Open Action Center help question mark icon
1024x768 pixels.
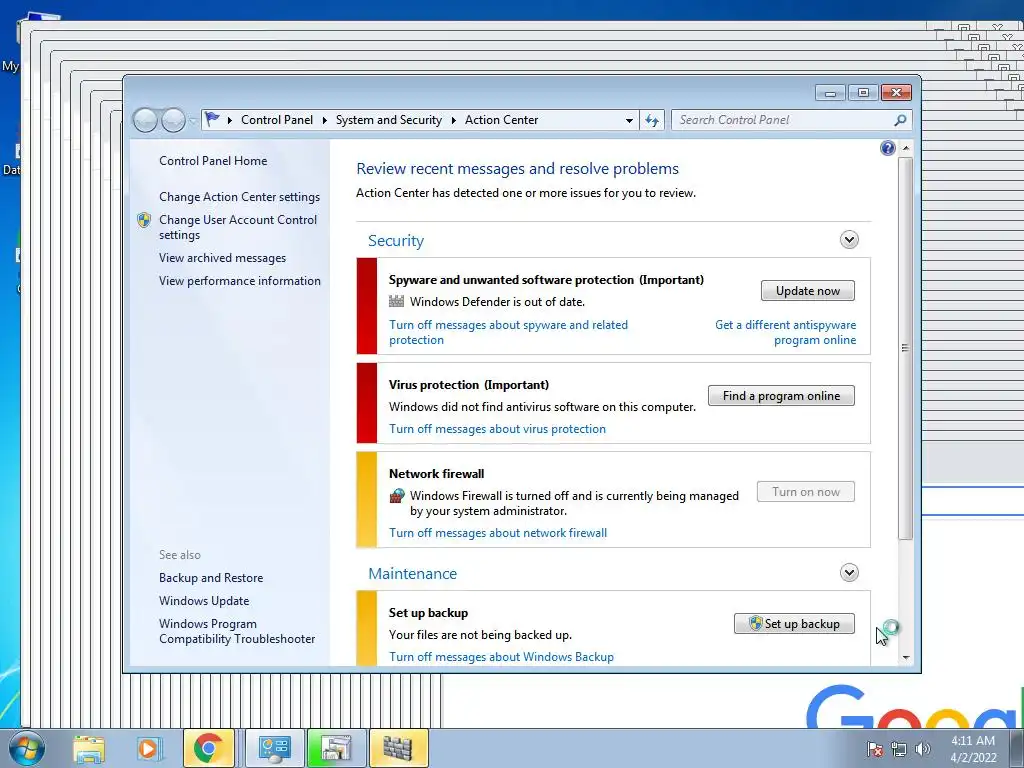pyautogui.click(x=888, y=148)
